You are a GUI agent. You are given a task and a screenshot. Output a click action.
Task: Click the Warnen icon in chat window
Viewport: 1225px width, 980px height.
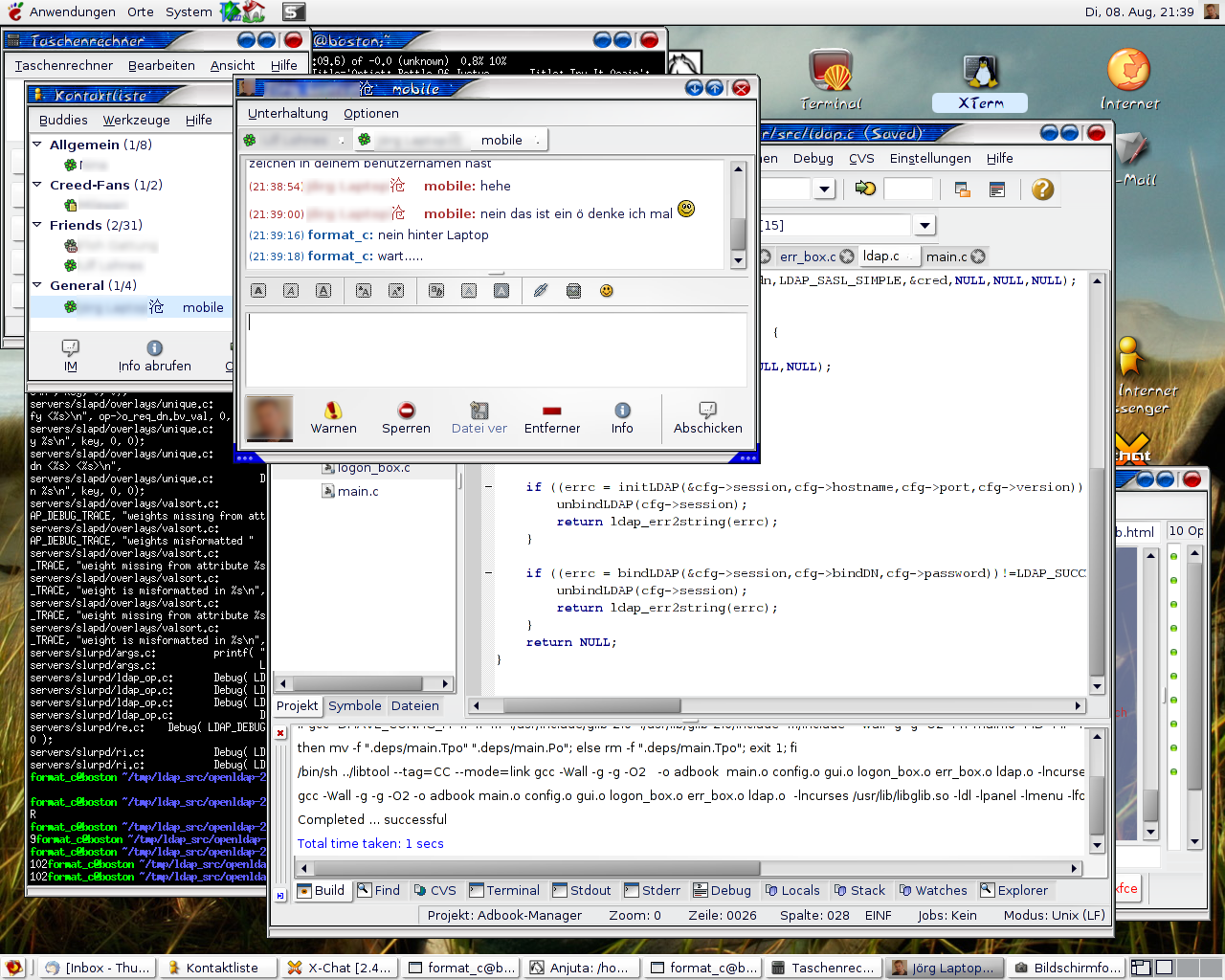(x=333, y=411)
